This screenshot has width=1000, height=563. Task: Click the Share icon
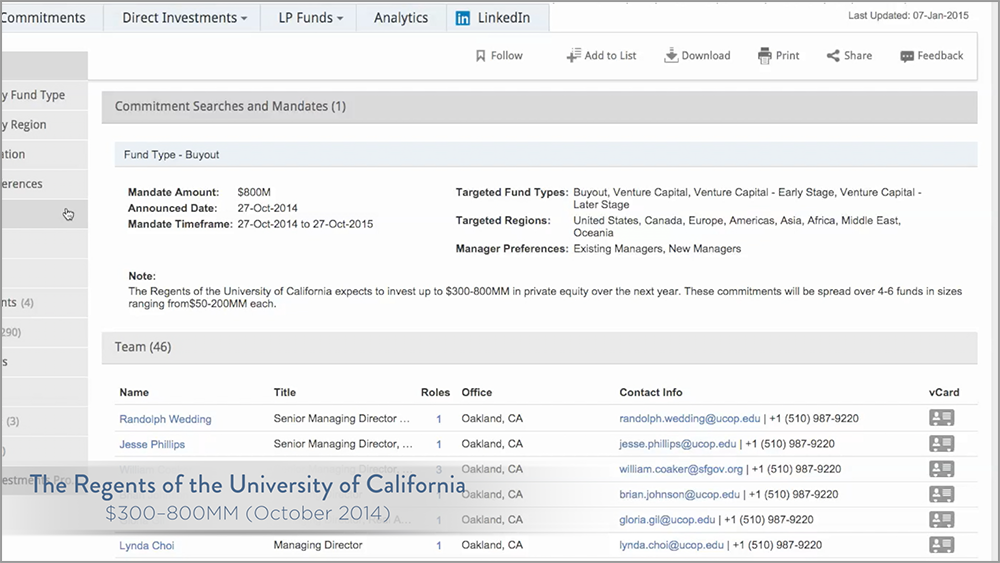pyautogui.click(x=833, y=56)
